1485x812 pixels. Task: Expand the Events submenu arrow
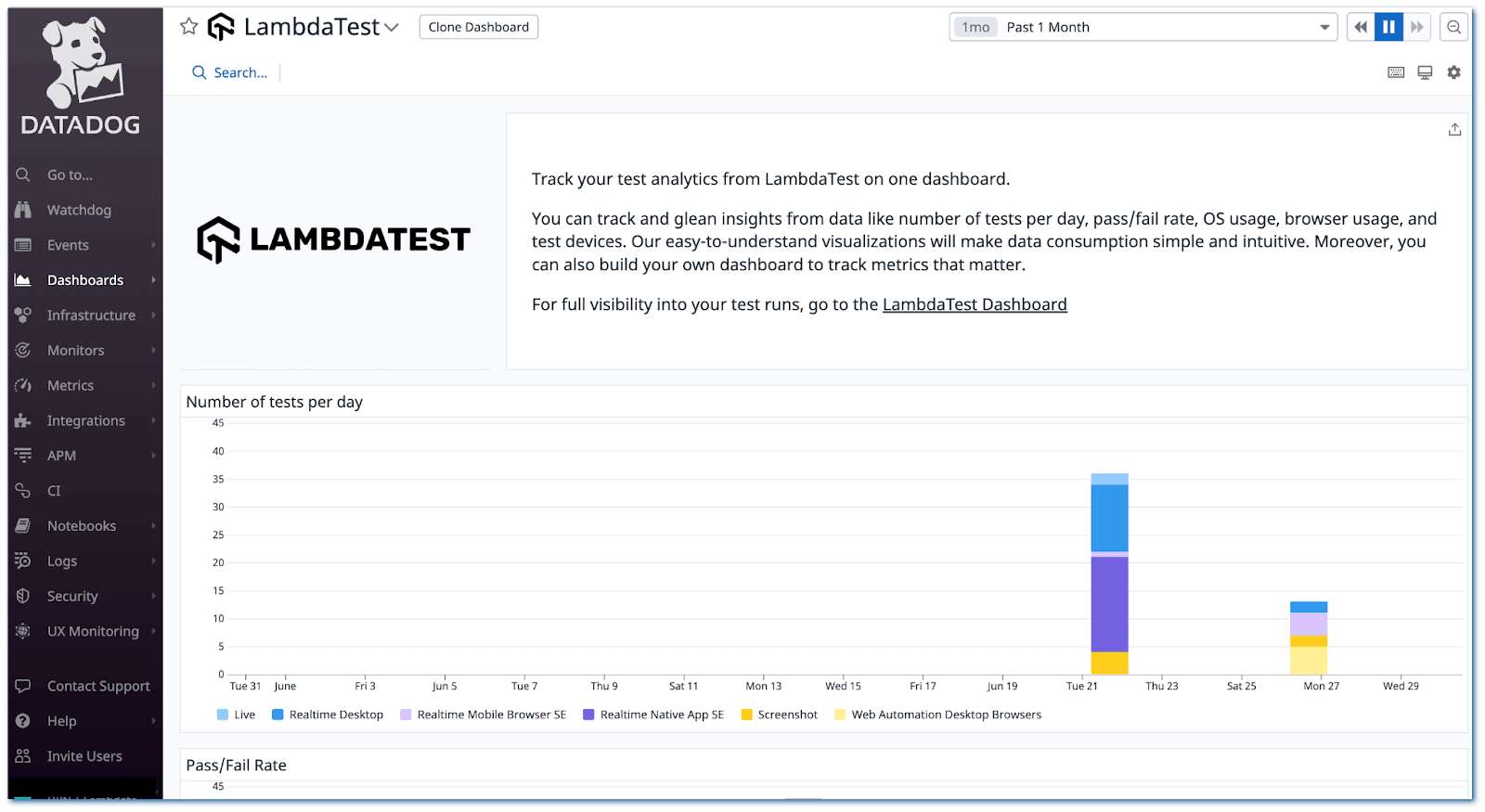pos(153,245)
